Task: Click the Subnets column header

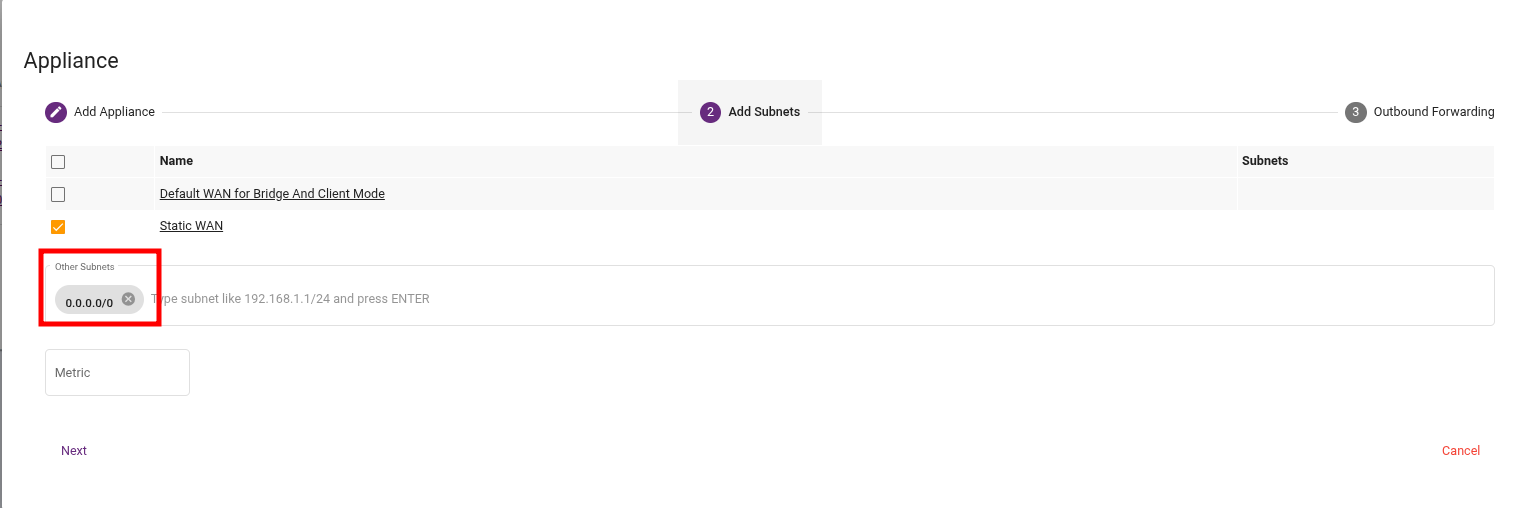Action: (x=1264, y=161)
